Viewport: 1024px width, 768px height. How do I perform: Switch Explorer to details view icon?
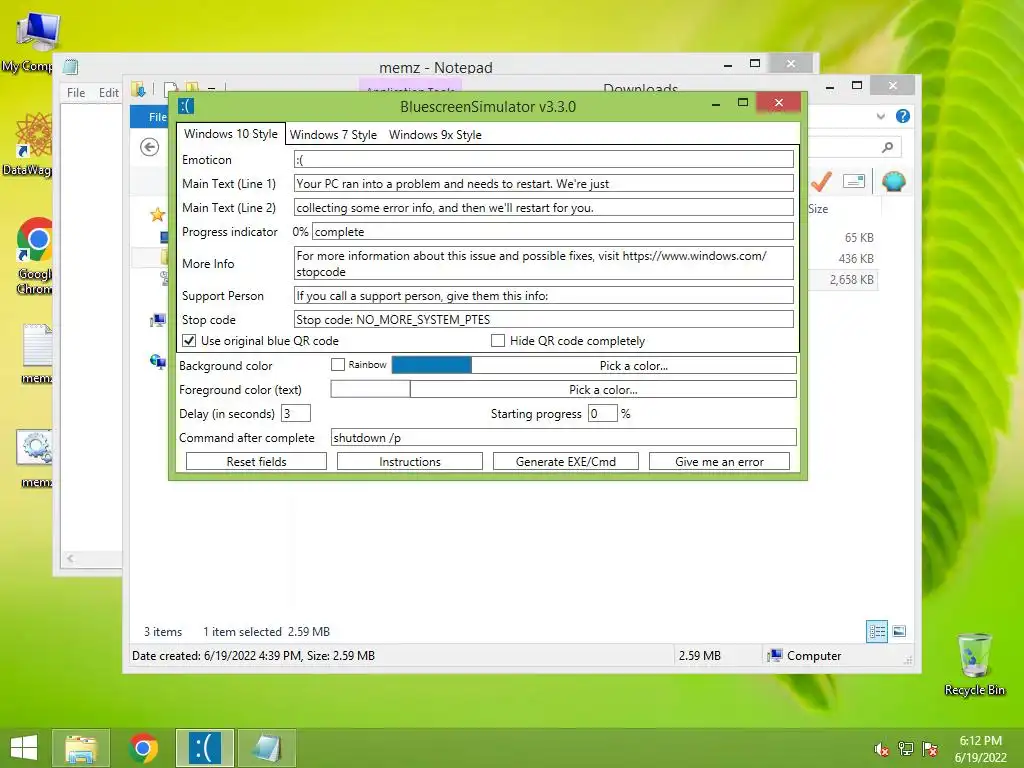(877, 631)
